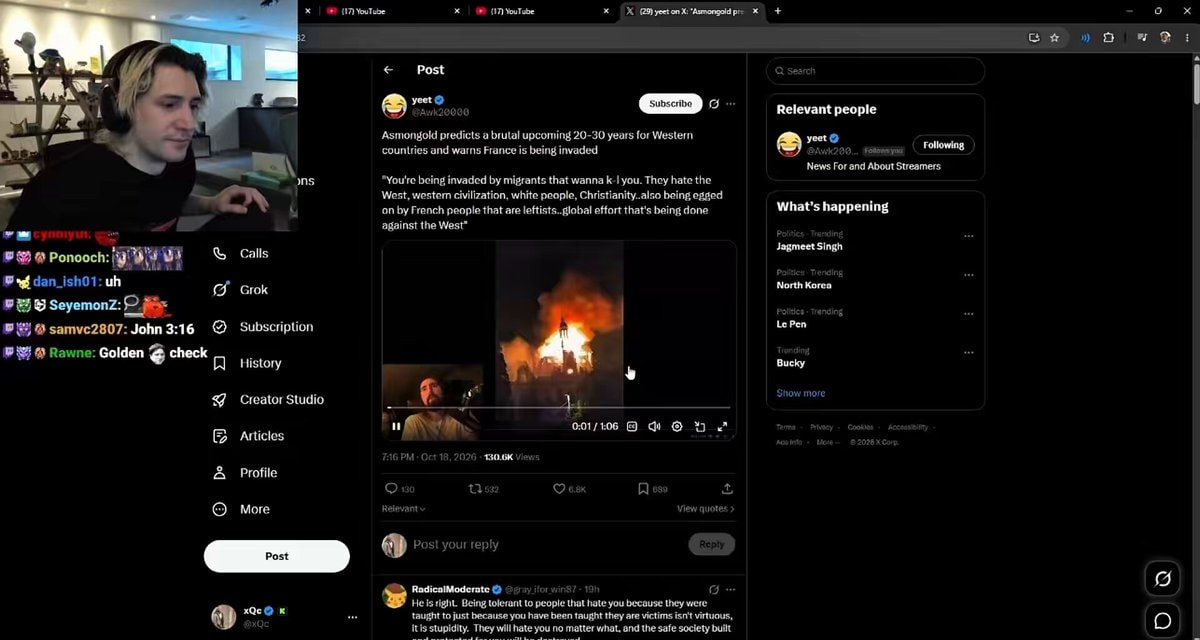This screenshot has width=1200, height=640.
Task: Open Grok in the sidebar
Action: click(x=241, y=290)
